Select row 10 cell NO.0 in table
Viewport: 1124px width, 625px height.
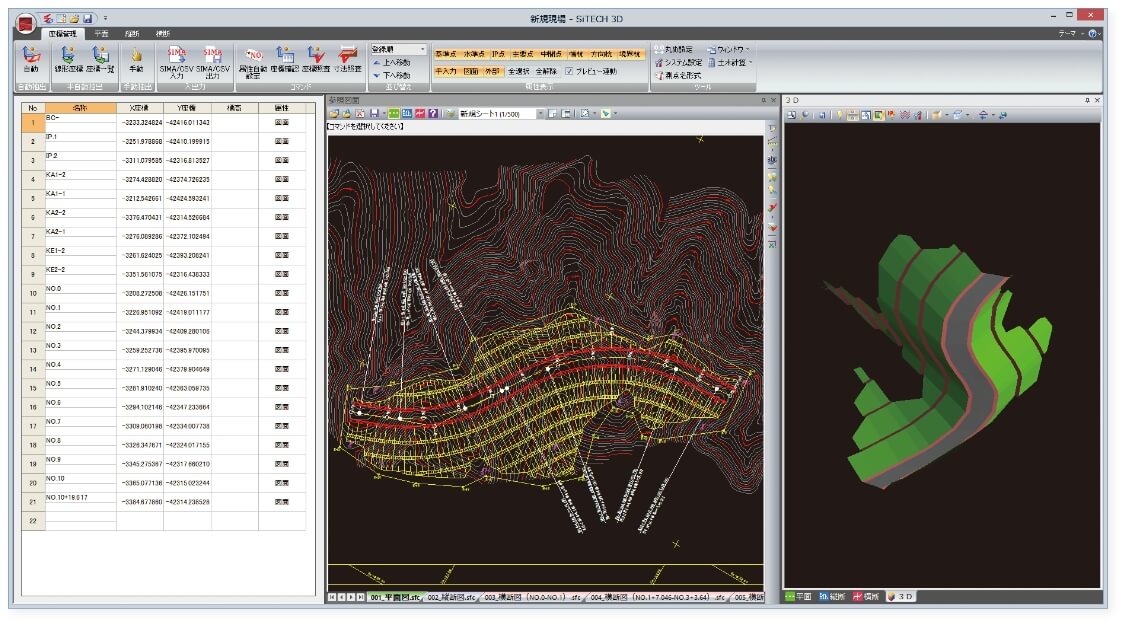(x=80, y=293)
